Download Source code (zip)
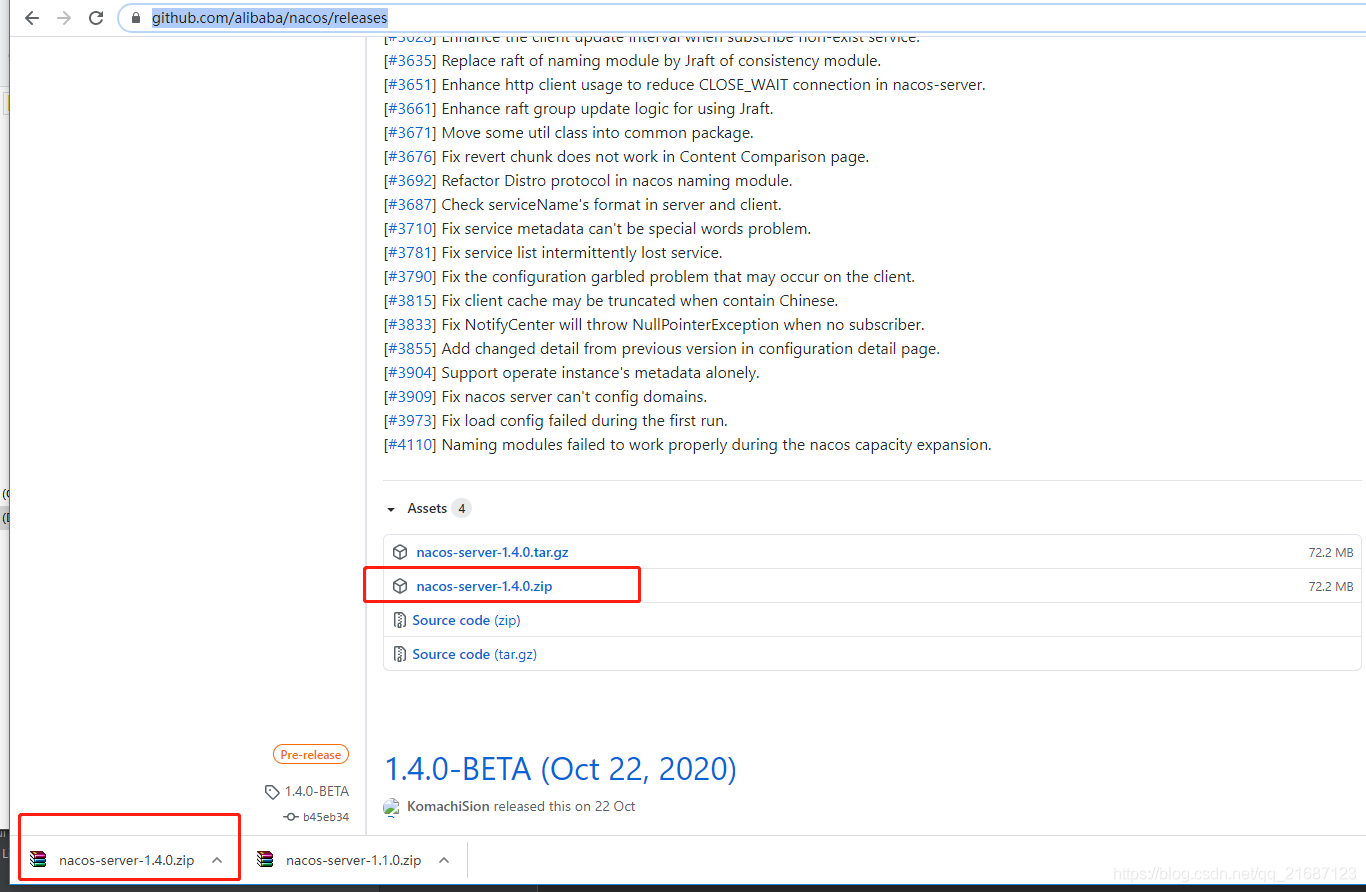Viewport: 1366px width, 892px height. click(466, 620)
